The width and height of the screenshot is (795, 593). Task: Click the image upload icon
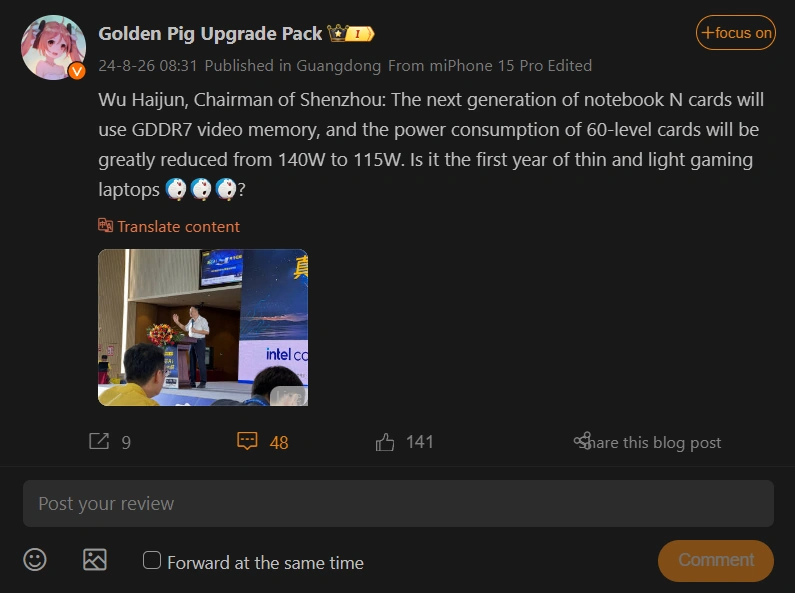(x=95, y=560)
